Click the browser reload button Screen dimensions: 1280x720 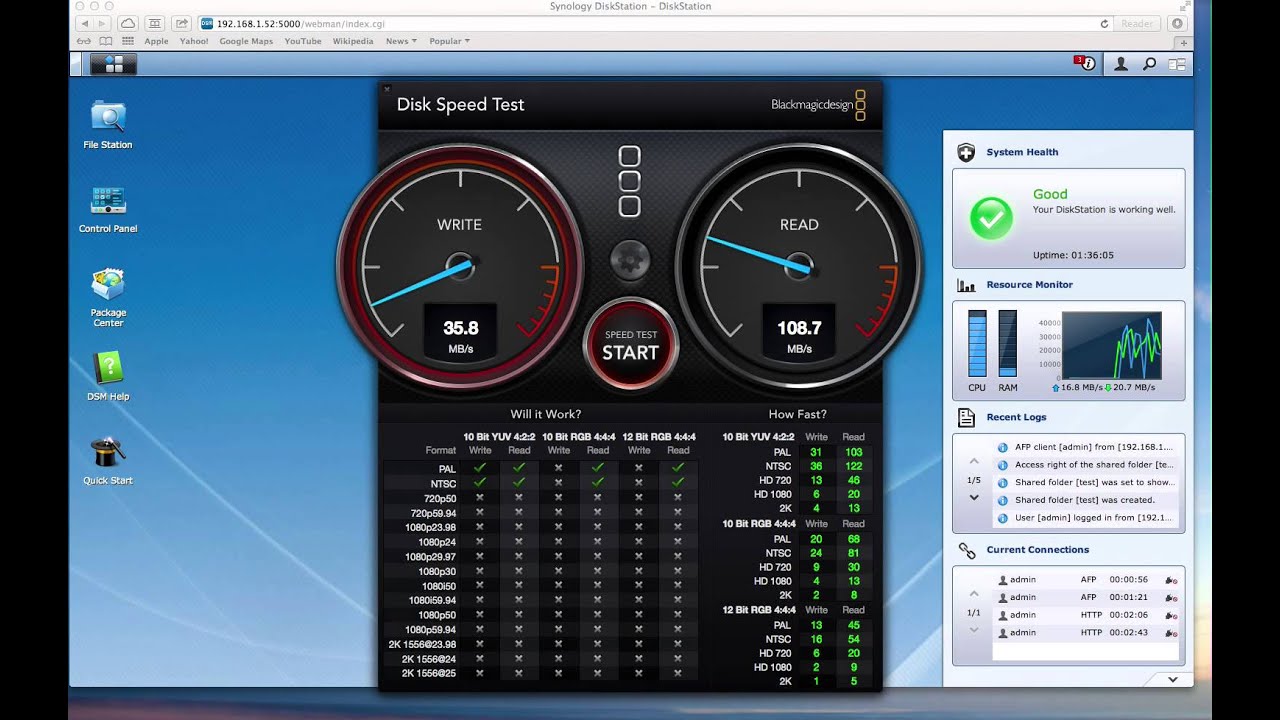coord(1104,23)
